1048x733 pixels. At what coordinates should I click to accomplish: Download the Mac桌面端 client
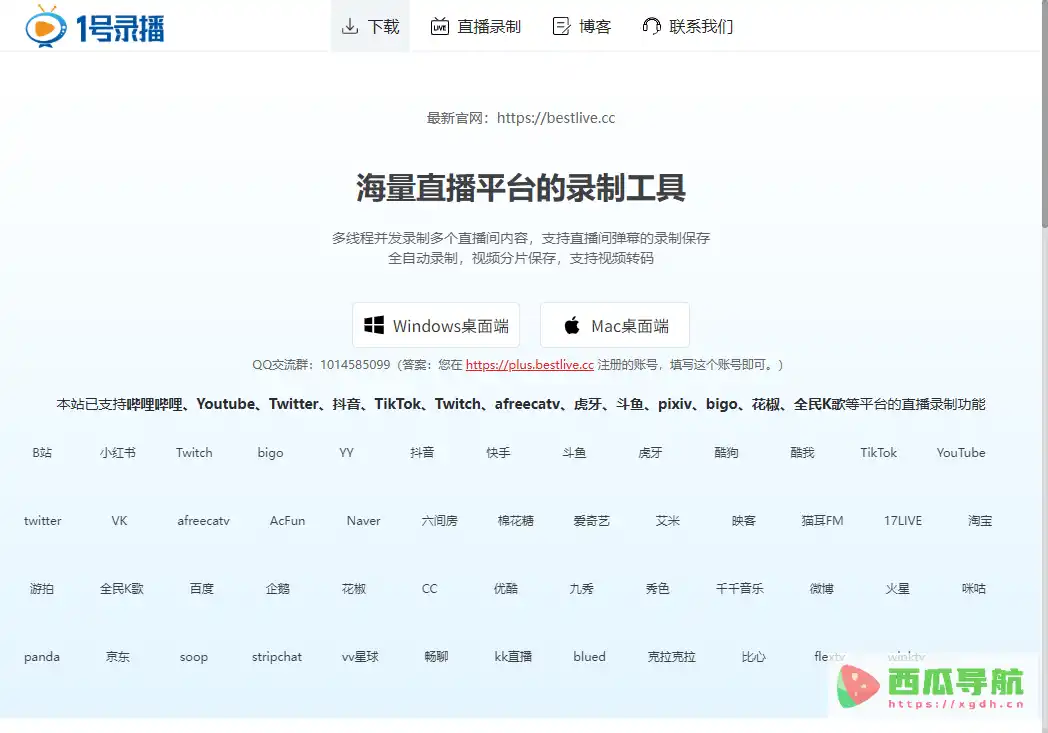tap(615, 325)
